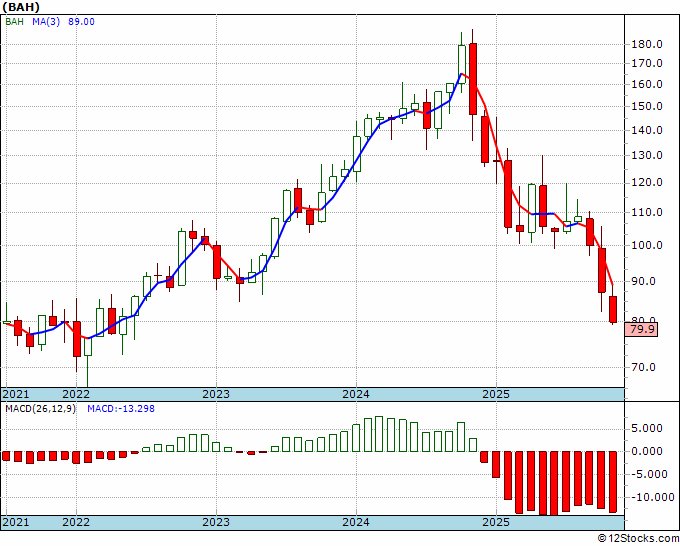Open the 12Stocks.com copyright link
The height and width of the screenshot is (546, 680).
[x=638, y=539]
